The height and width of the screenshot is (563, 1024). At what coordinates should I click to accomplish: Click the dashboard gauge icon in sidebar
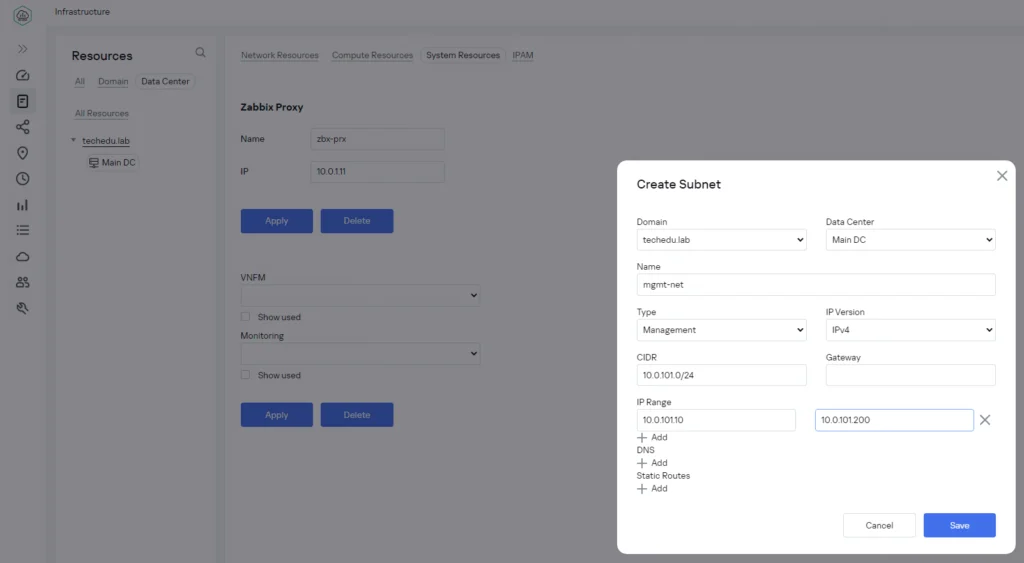[22, 75]
